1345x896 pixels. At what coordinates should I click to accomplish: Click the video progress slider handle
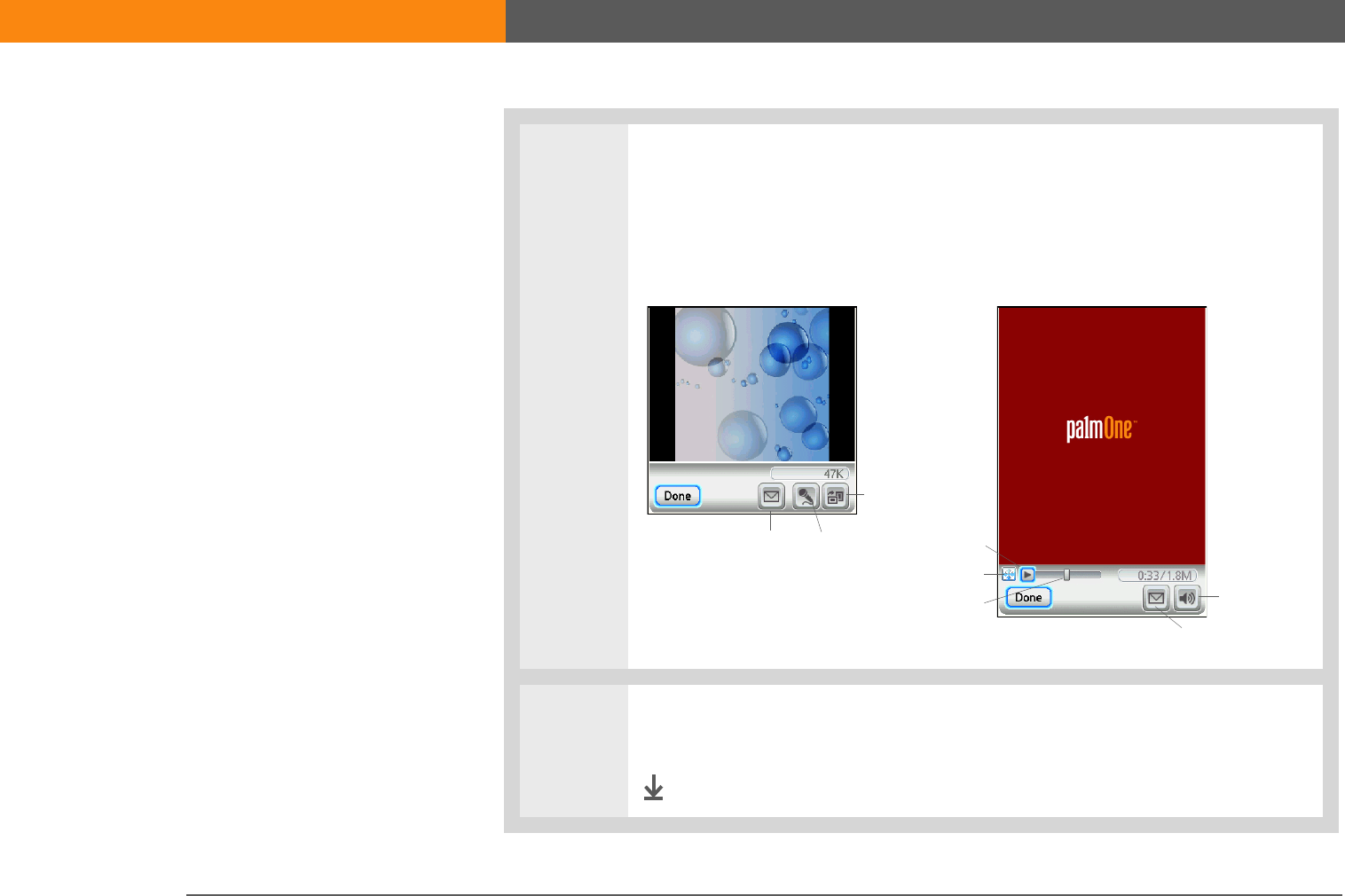[x=1067, y=575]
